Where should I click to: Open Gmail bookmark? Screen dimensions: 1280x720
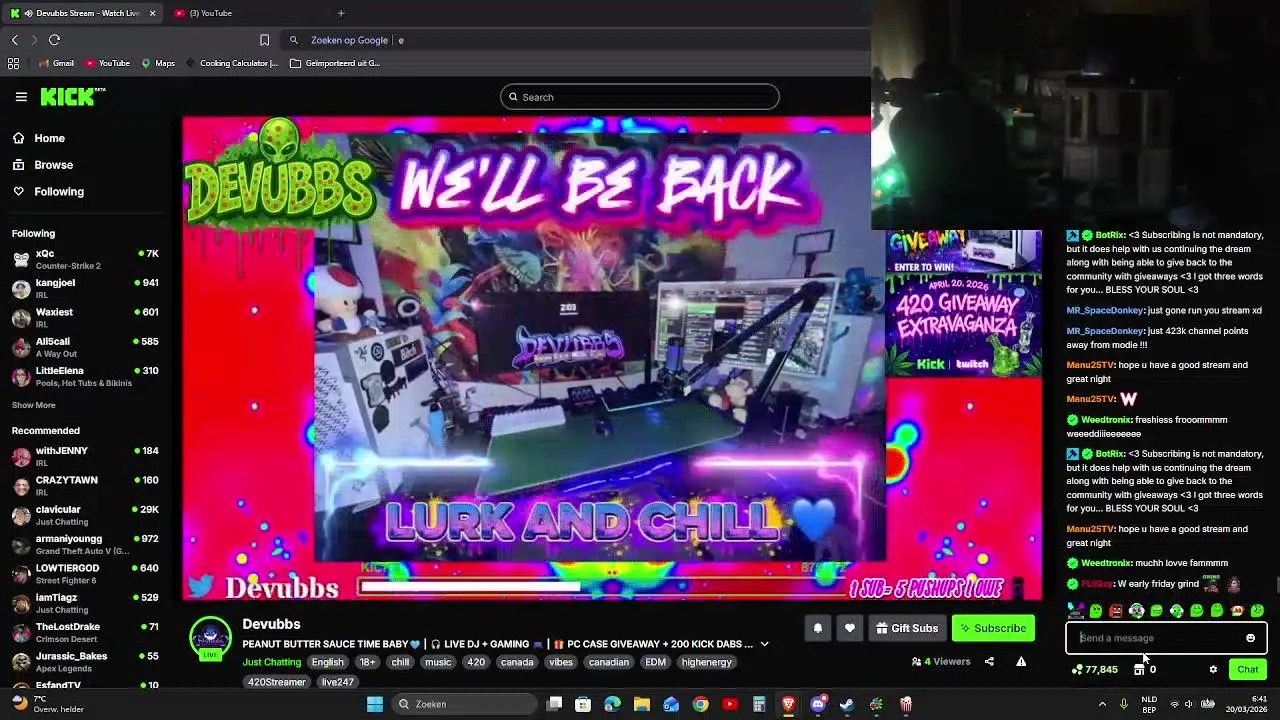(x=56, y=63)
